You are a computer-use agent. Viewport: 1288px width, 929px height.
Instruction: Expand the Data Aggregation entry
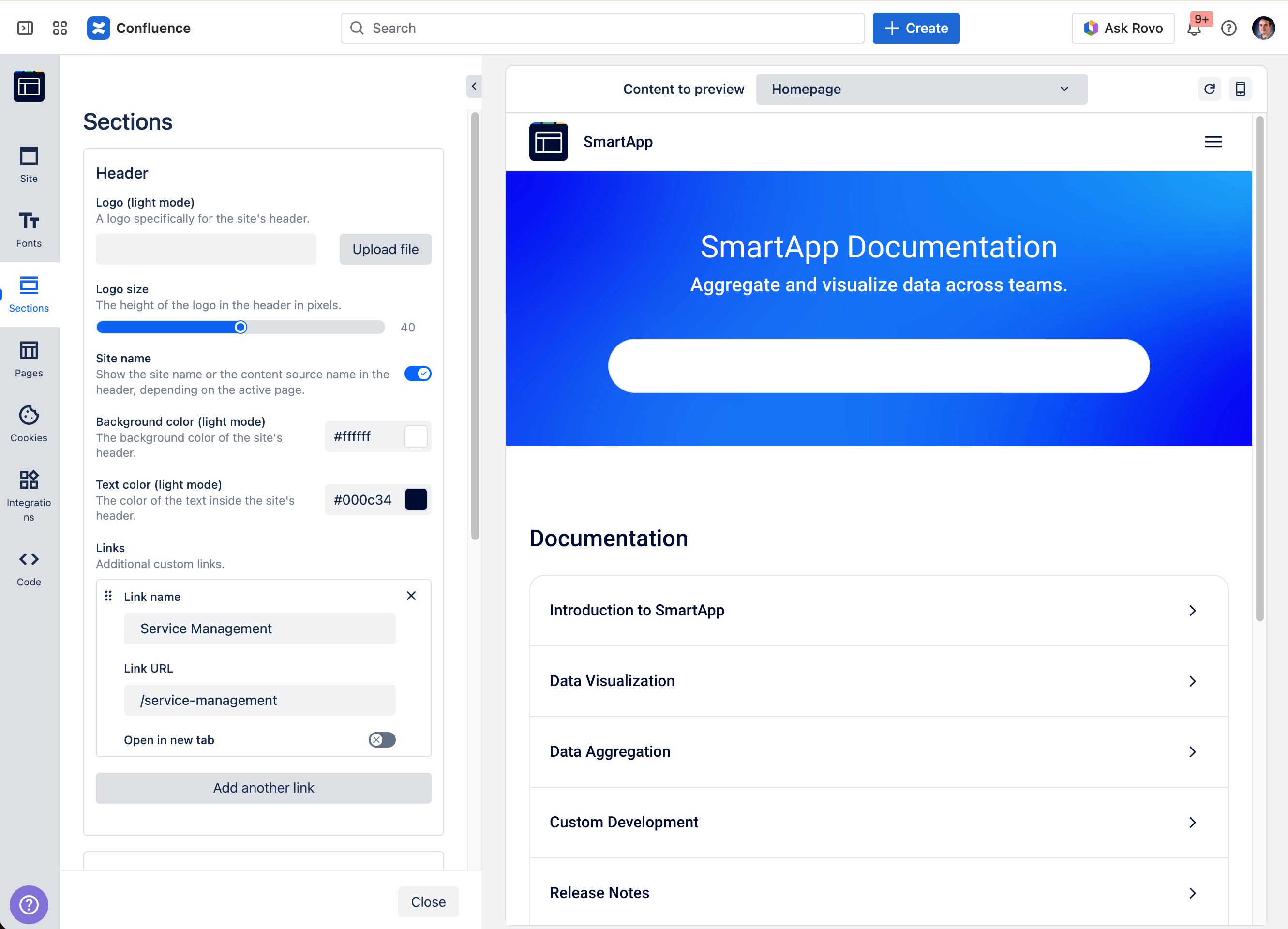(x=879, y=752)
